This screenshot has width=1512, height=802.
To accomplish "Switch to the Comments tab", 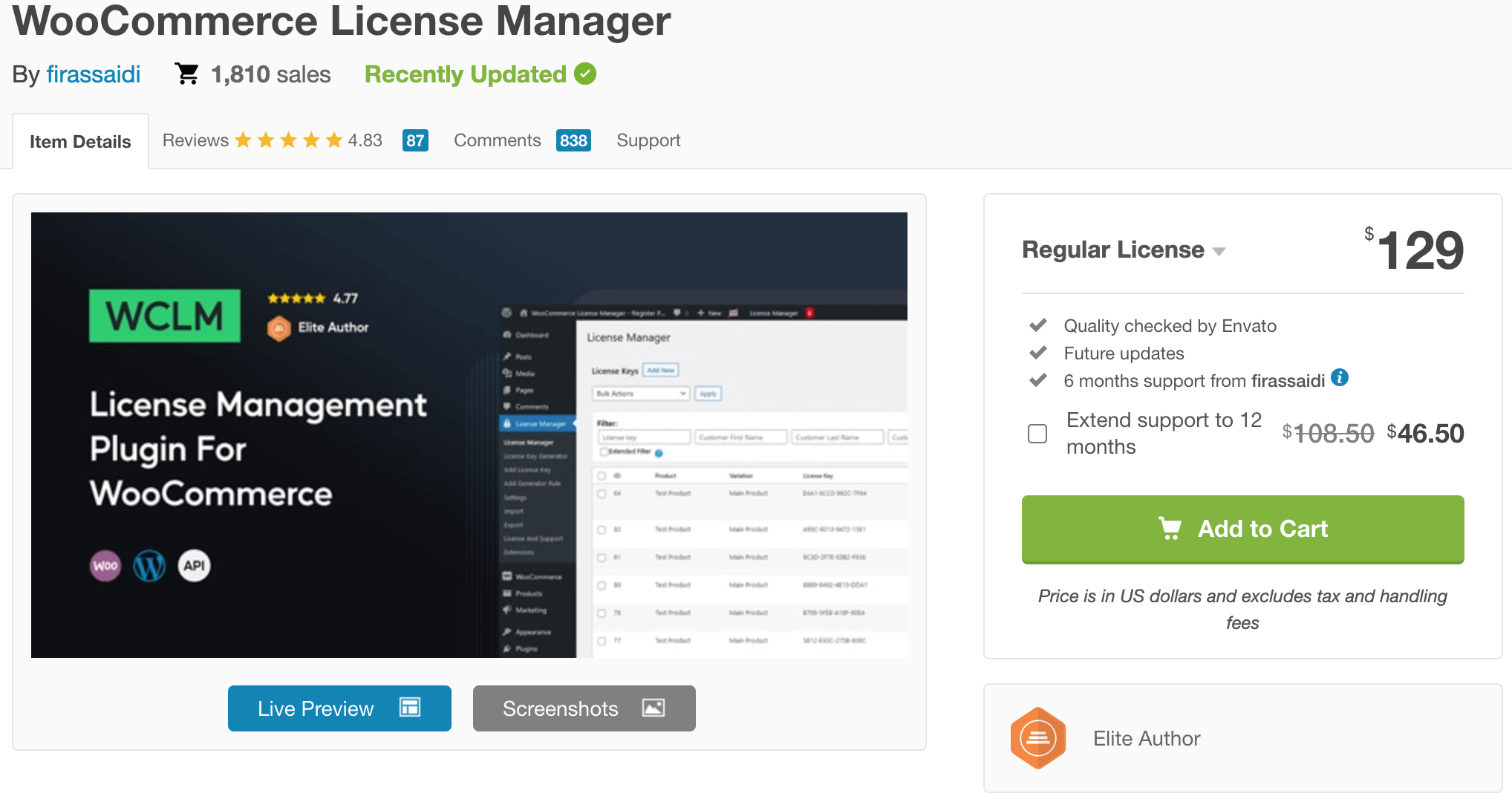I will [497, 140].
